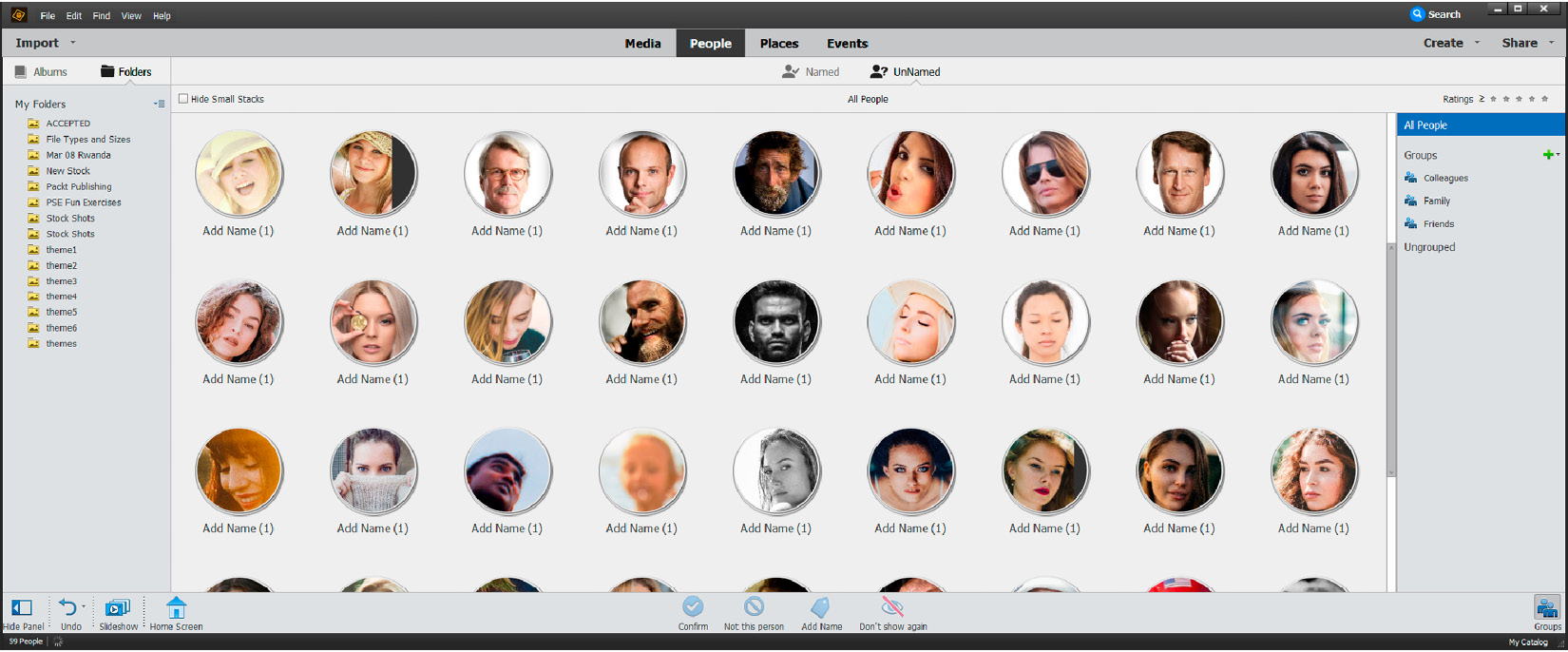Click My Catalog in status bar

[1528, 642]
